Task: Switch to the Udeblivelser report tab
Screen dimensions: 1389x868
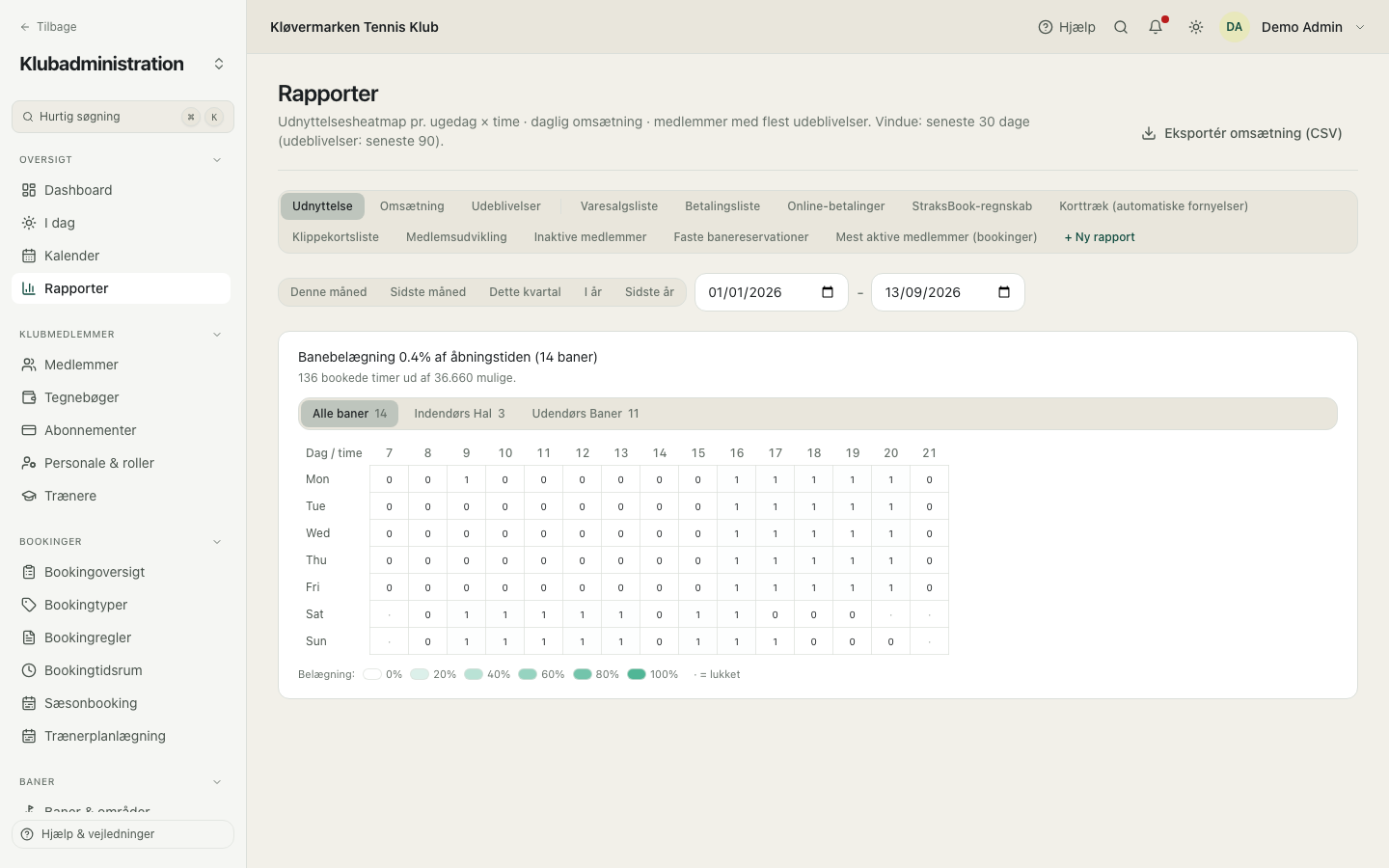Action: (506, 206)
